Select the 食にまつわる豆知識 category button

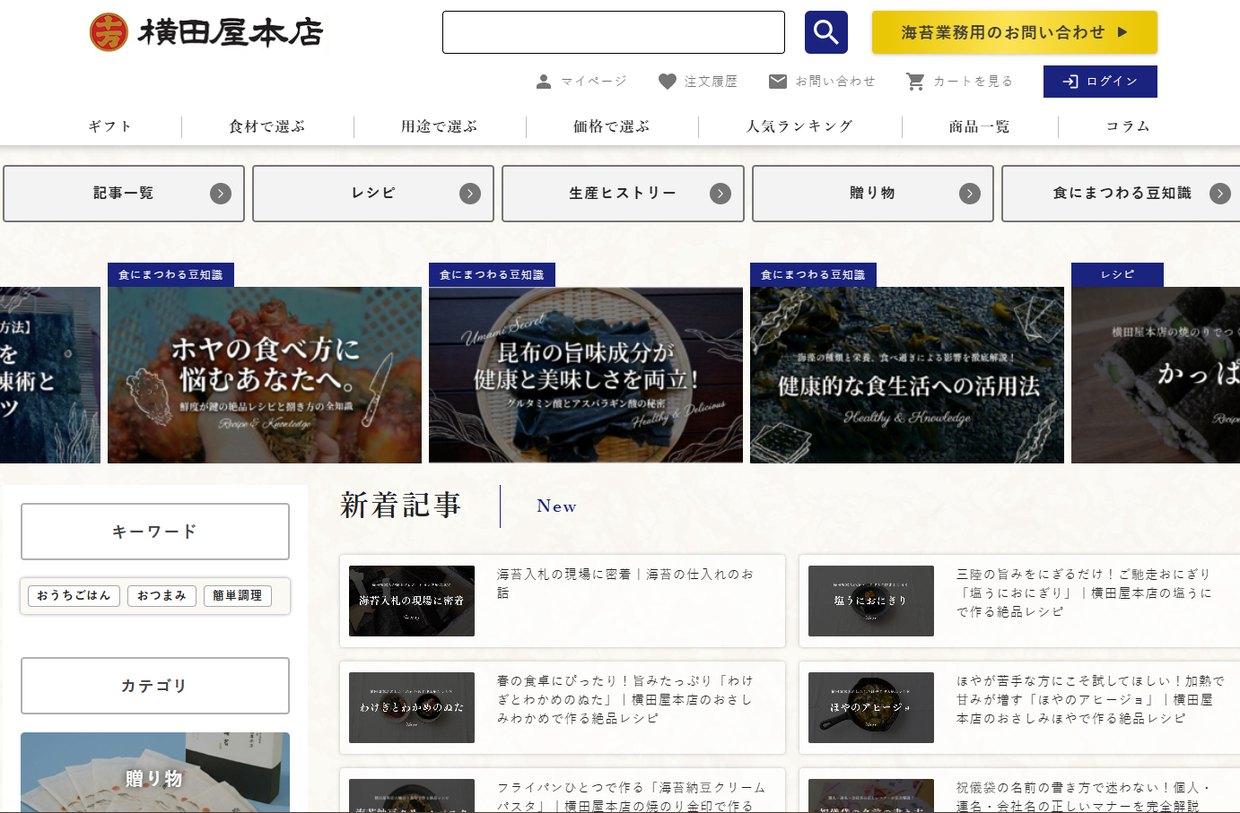(x=1121, y=194)
